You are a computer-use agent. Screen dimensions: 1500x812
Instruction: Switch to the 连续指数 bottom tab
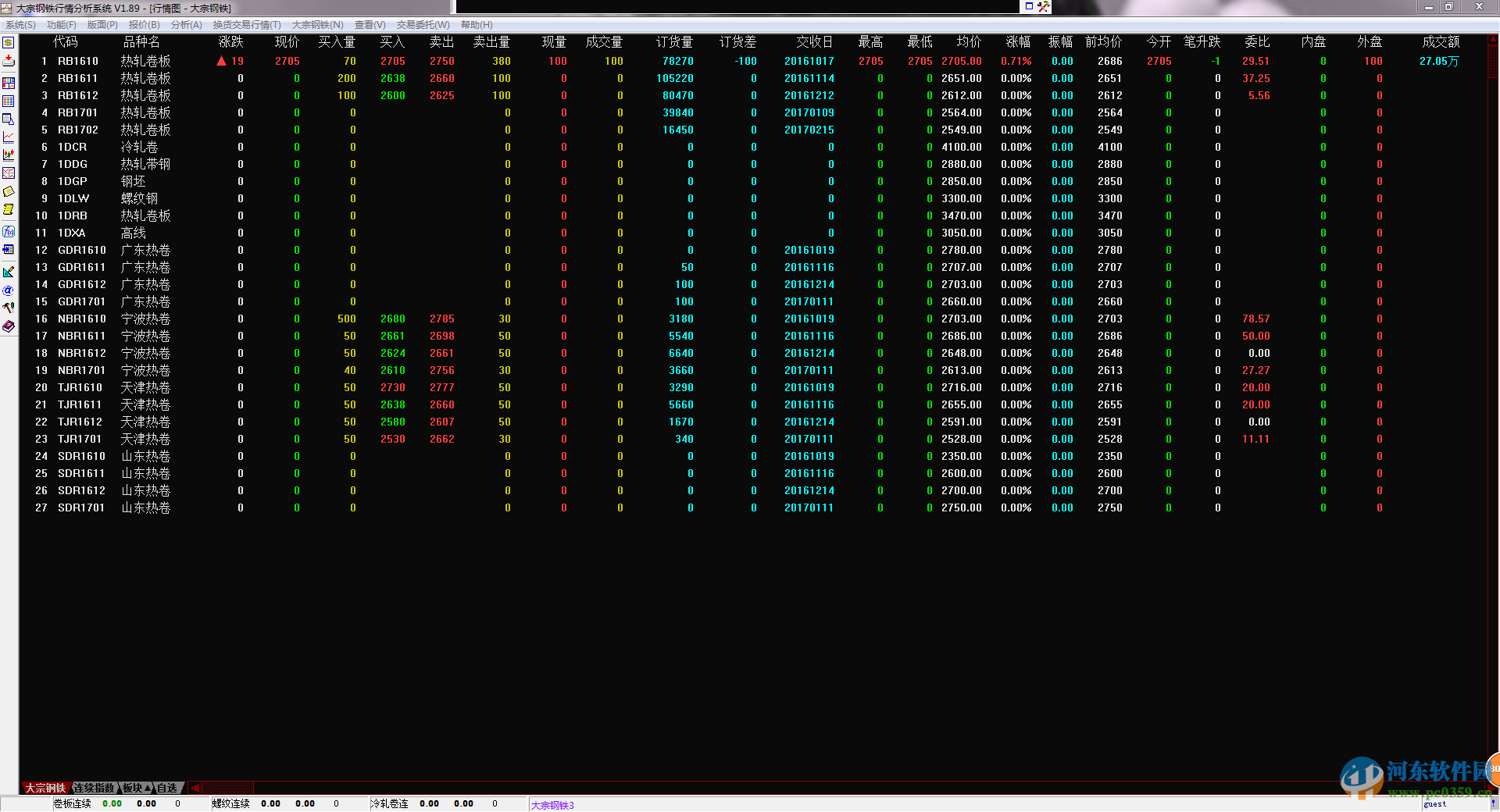[94, 788]
